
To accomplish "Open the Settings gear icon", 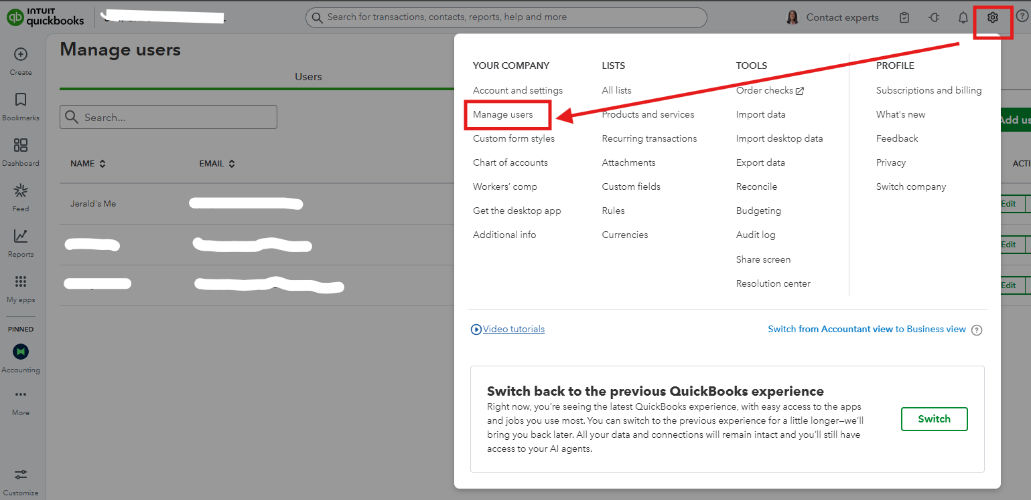I will tap(992, 17).
